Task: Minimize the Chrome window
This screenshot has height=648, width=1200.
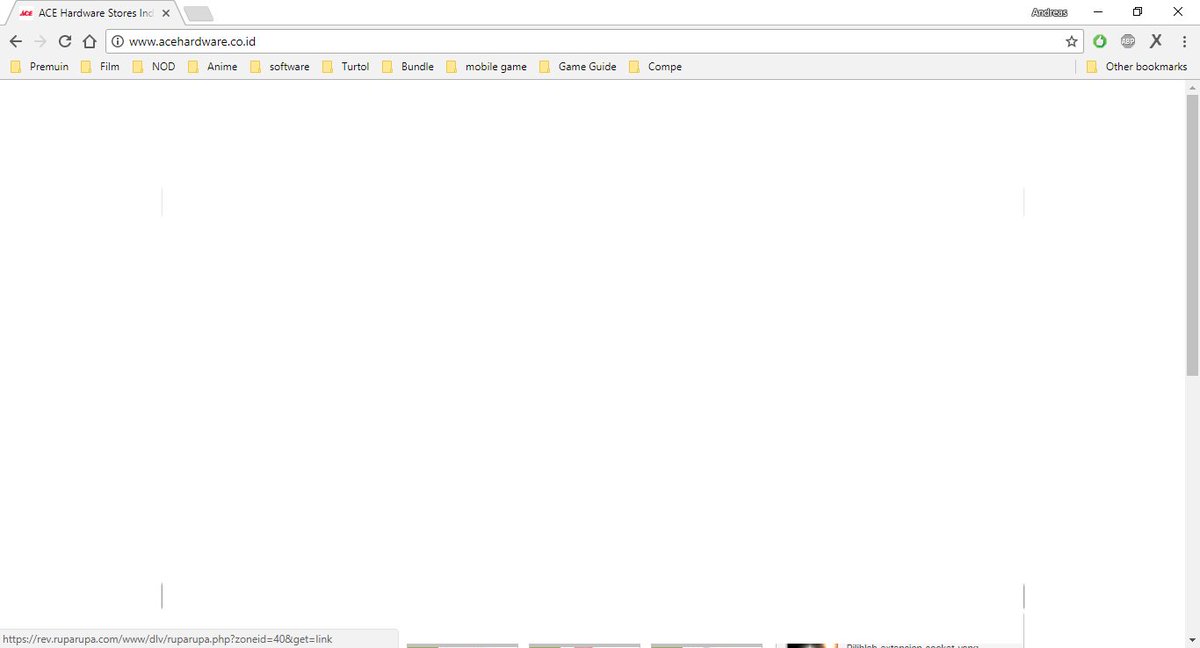Action: 1098,12
